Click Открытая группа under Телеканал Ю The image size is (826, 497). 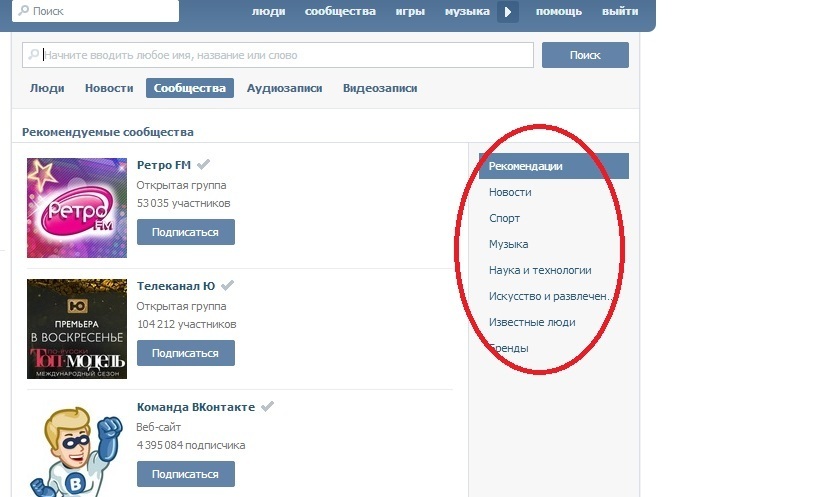(x=181, y=306)
